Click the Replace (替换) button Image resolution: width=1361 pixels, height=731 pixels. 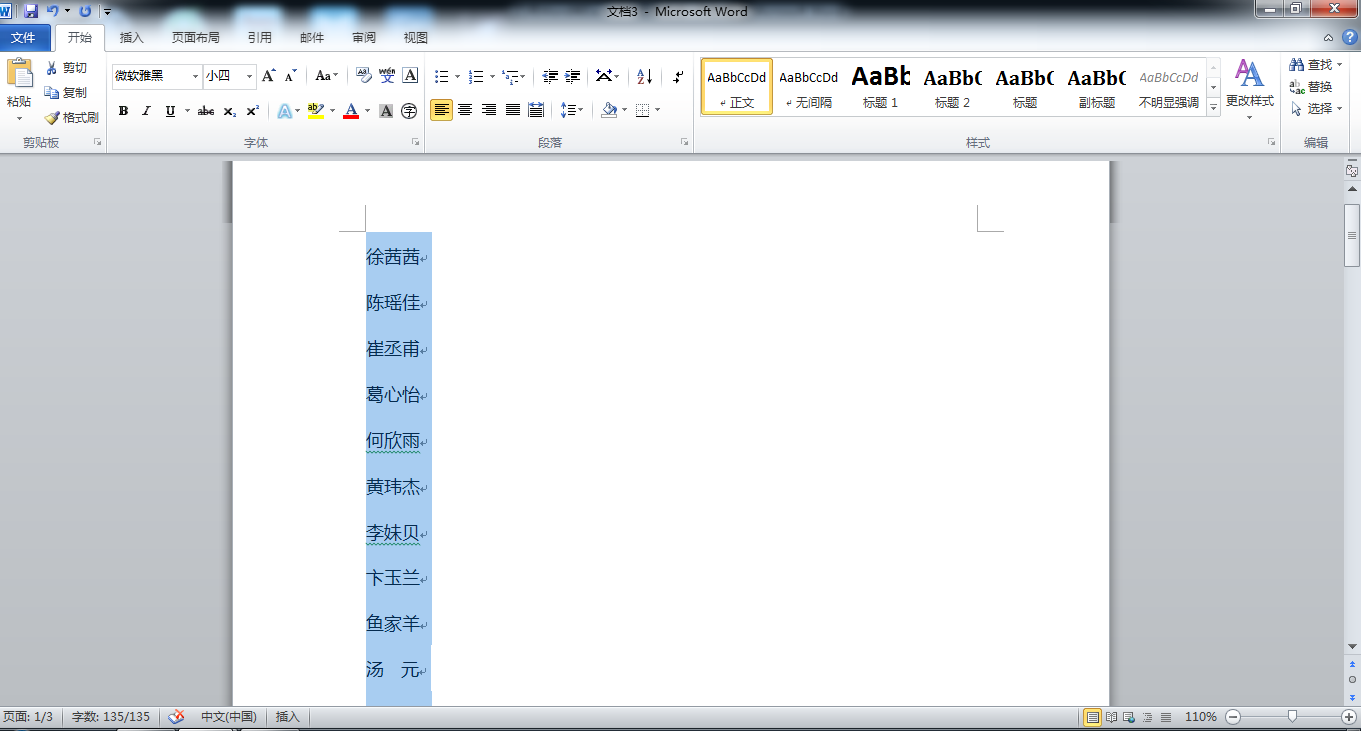click(x=1310, y=87)
